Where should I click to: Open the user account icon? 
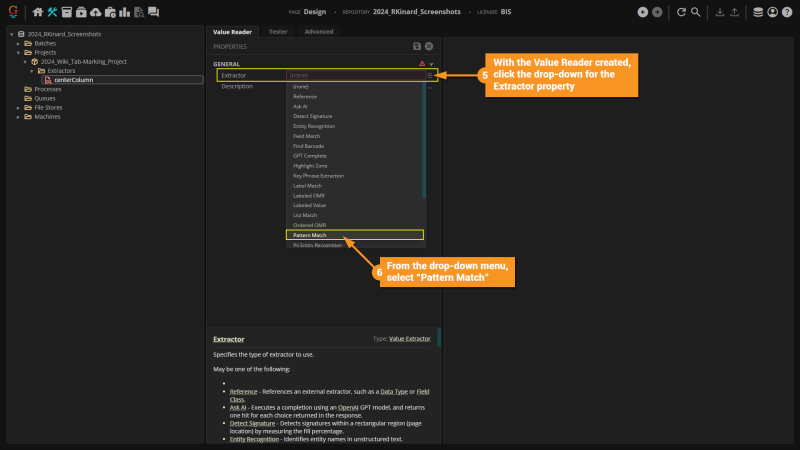(x=772, y=12)
